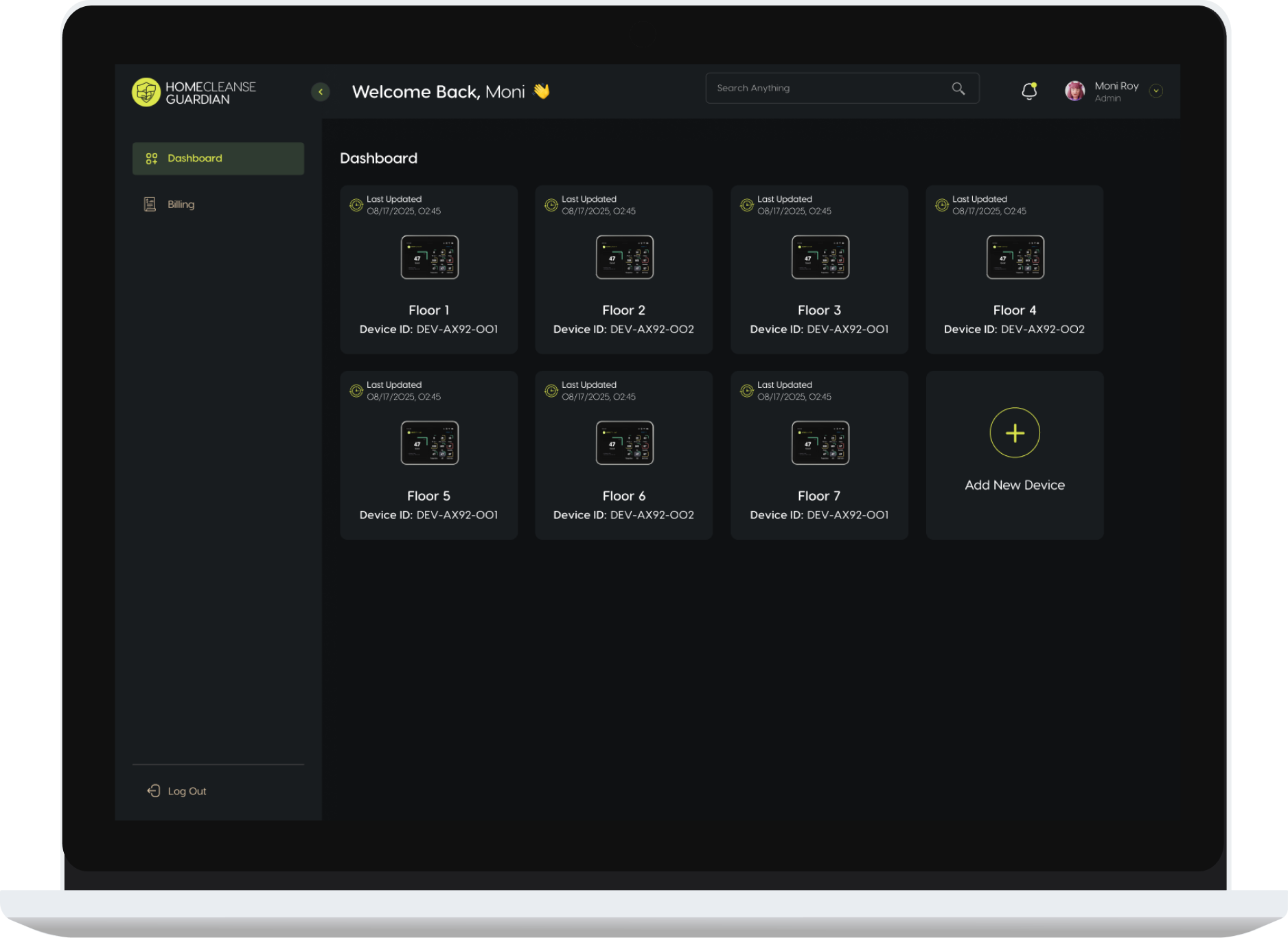Click the search magnifier icon

click(x=958, y=89)
